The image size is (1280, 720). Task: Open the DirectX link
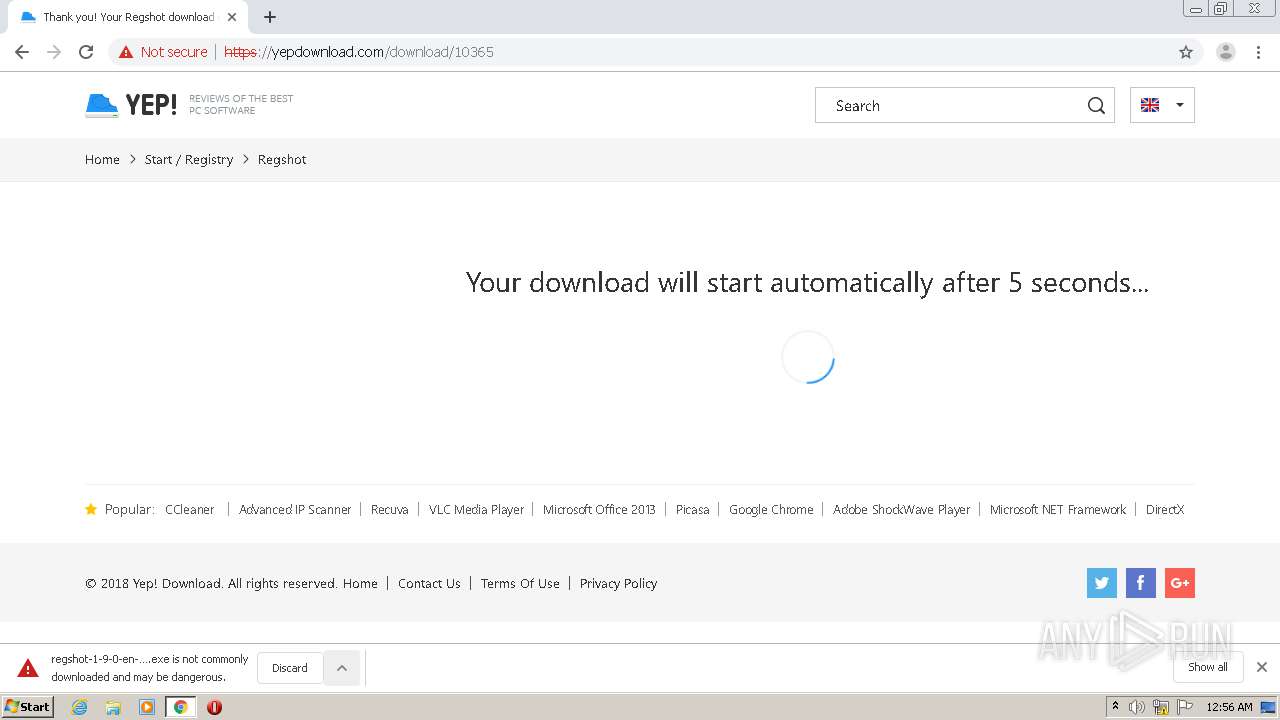tap(1165, 510)
